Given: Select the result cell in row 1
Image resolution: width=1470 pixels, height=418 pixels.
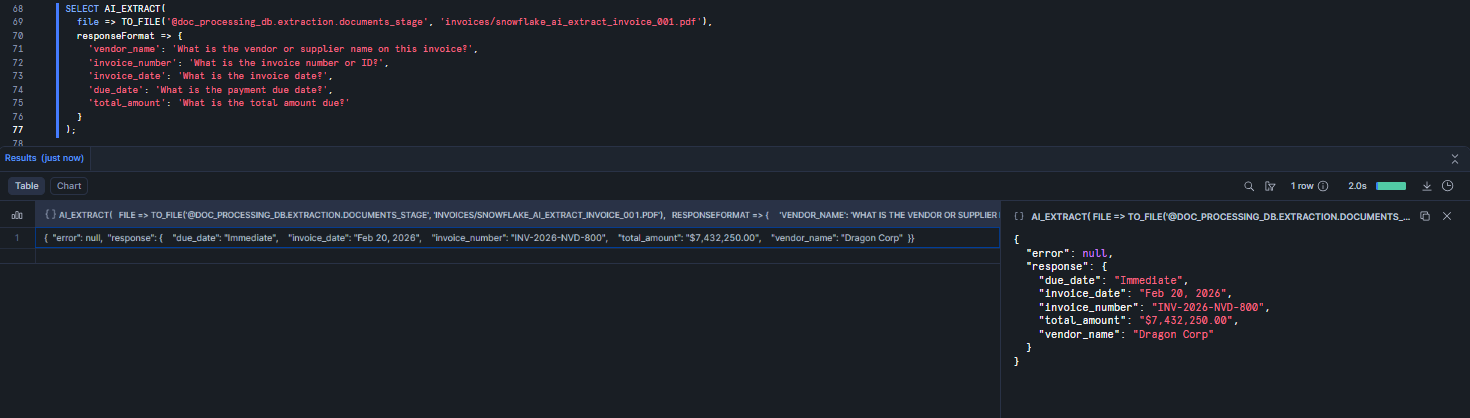Looking at the screenshot, I should point(518,238).
